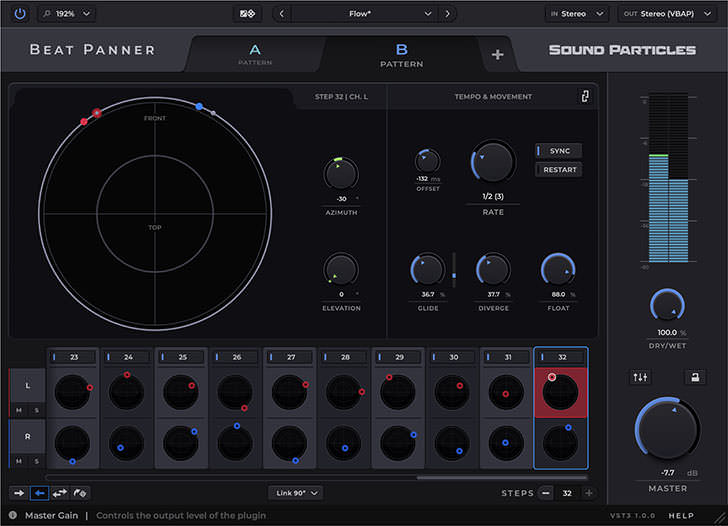Select step 32 R channel panner cell

coord(561,443)
